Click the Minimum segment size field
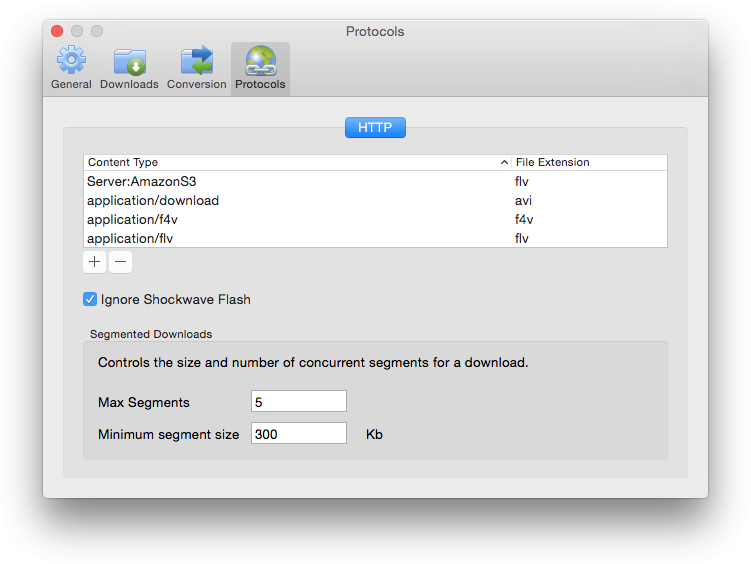 coord(299,433)
